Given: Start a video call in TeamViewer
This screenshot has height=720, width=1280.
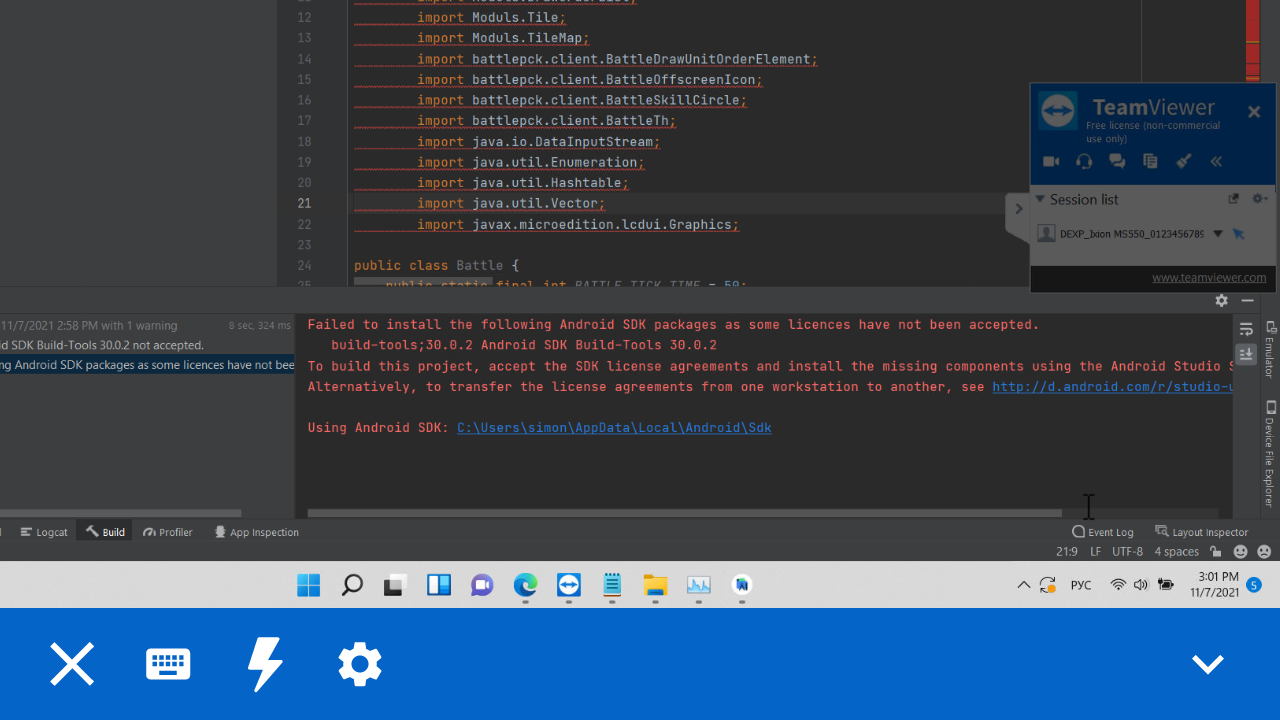Looking at the screenshot, I should (x=1051, y=161).
